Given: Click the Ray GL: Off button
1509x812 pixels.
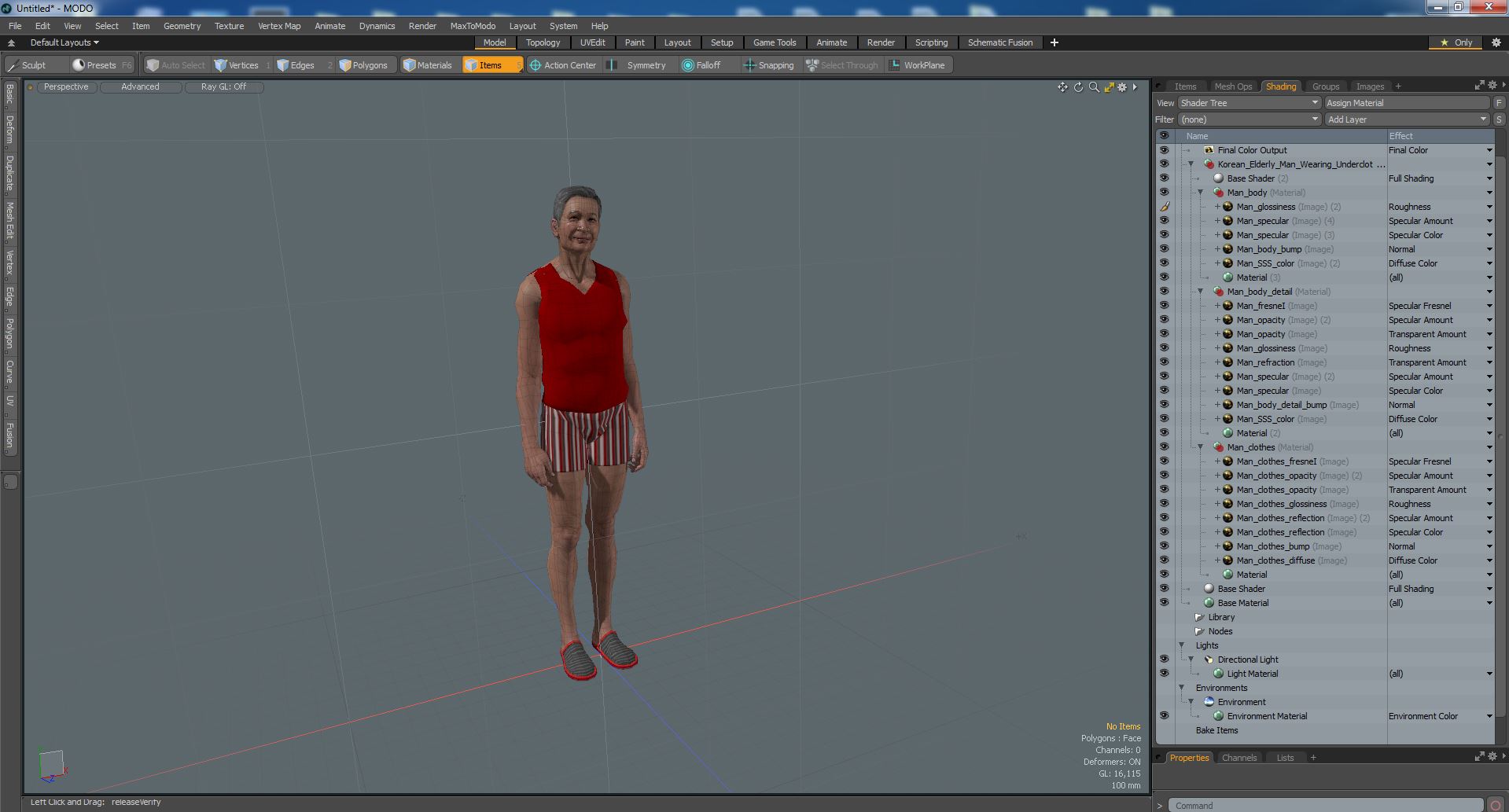Looking at the screenshot, I should coord(223,87).
